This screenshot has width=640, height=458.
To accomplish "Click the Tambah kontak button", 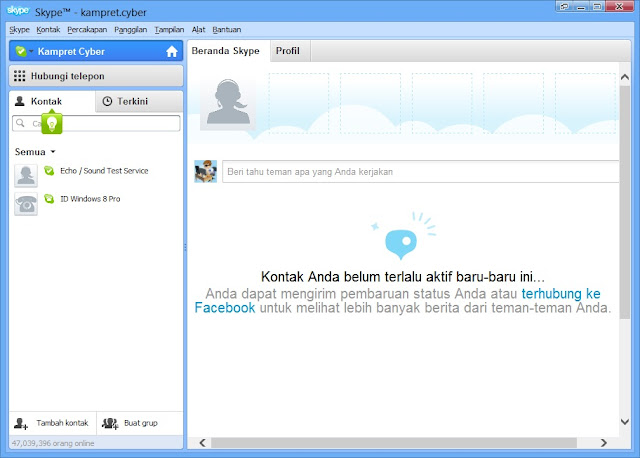I will [x=53, y=423].
